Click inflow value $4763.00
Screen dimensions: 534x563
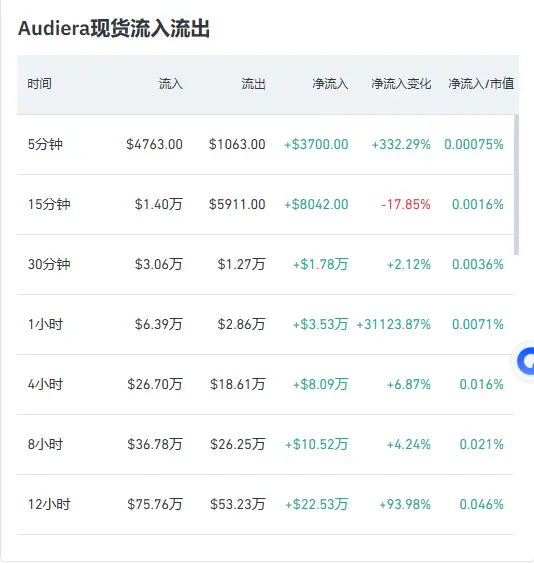154,144
